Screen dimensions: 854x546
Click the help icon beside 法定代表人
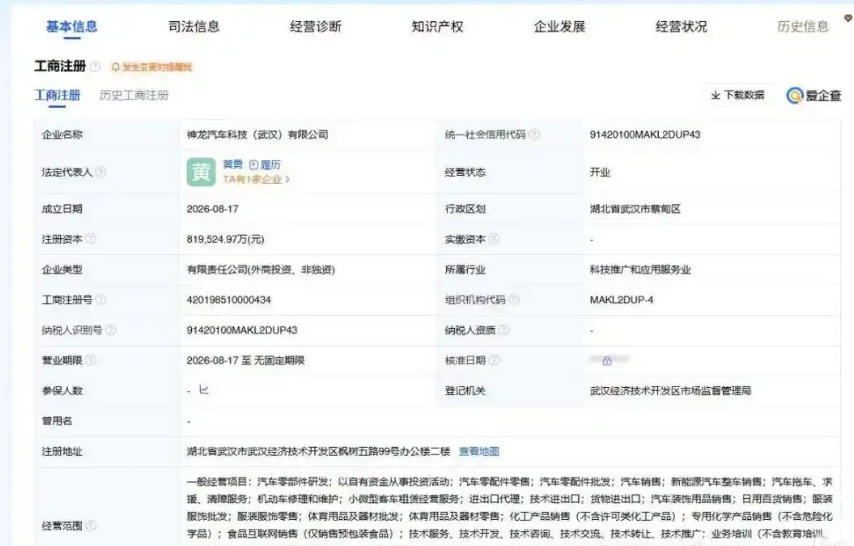[x=101, y=172]
